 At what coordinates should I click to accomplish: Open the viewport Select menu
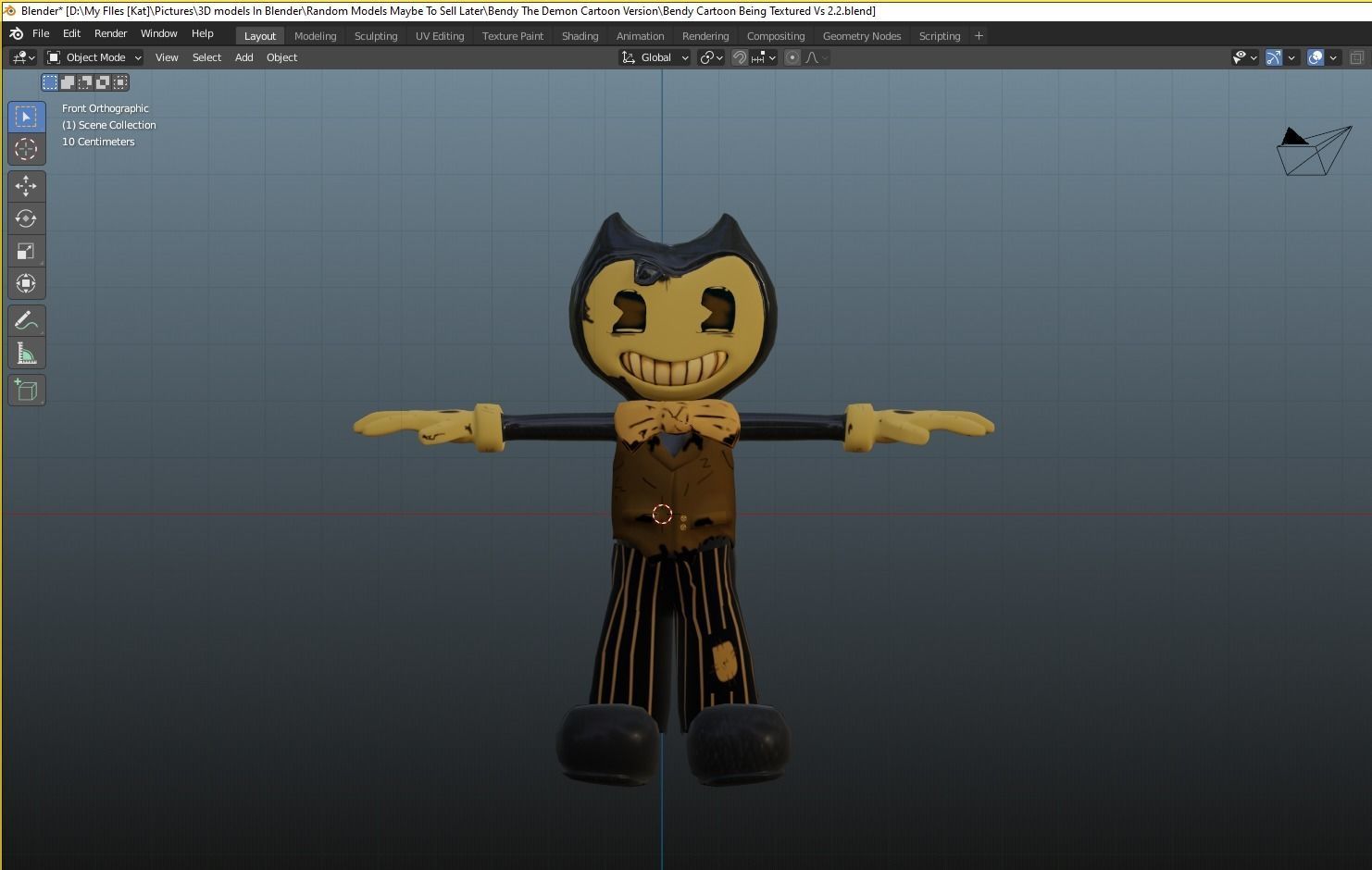coord(206,57)
